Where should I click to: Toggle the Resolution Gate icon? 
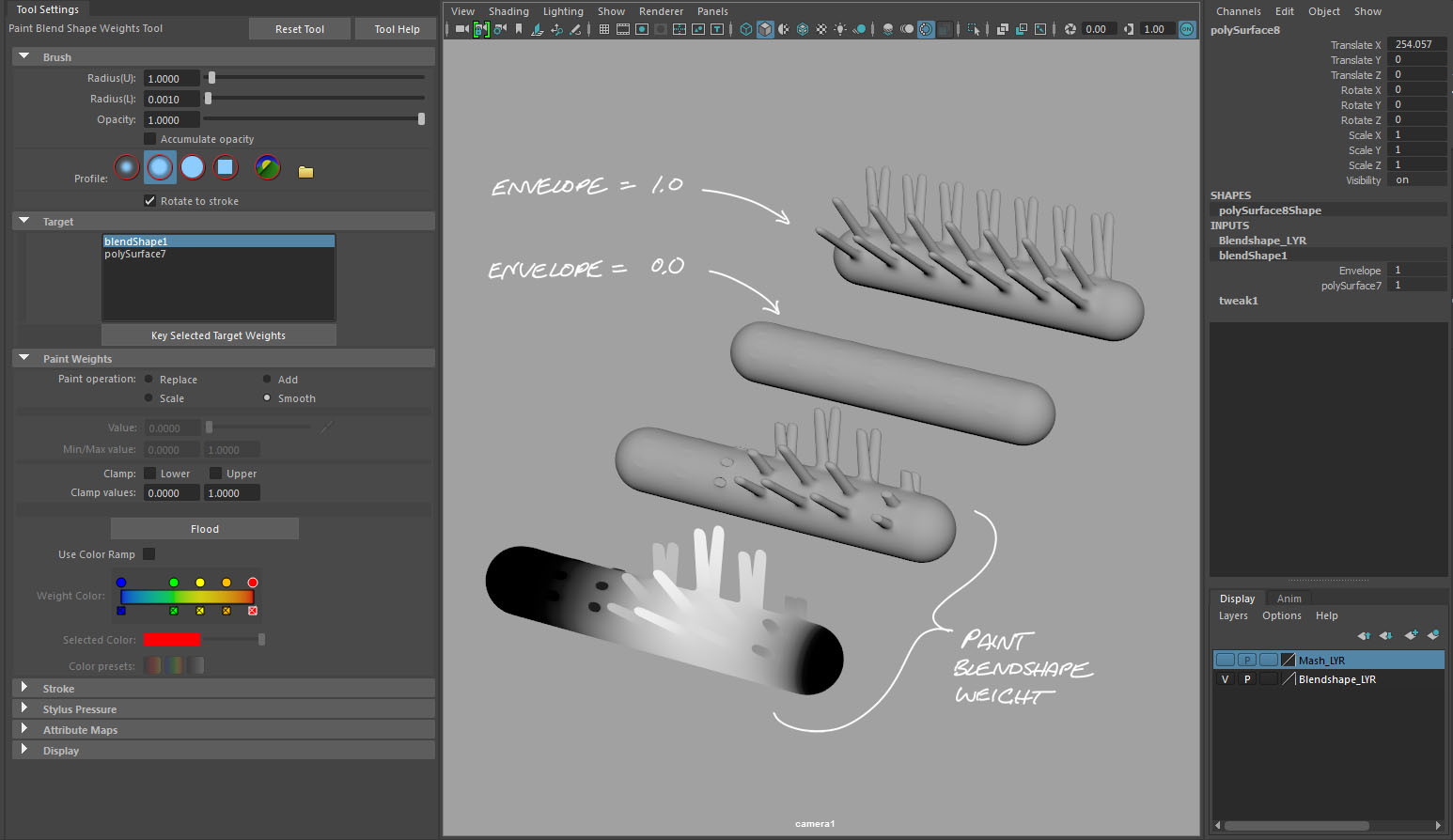click(x=642, y=29)
